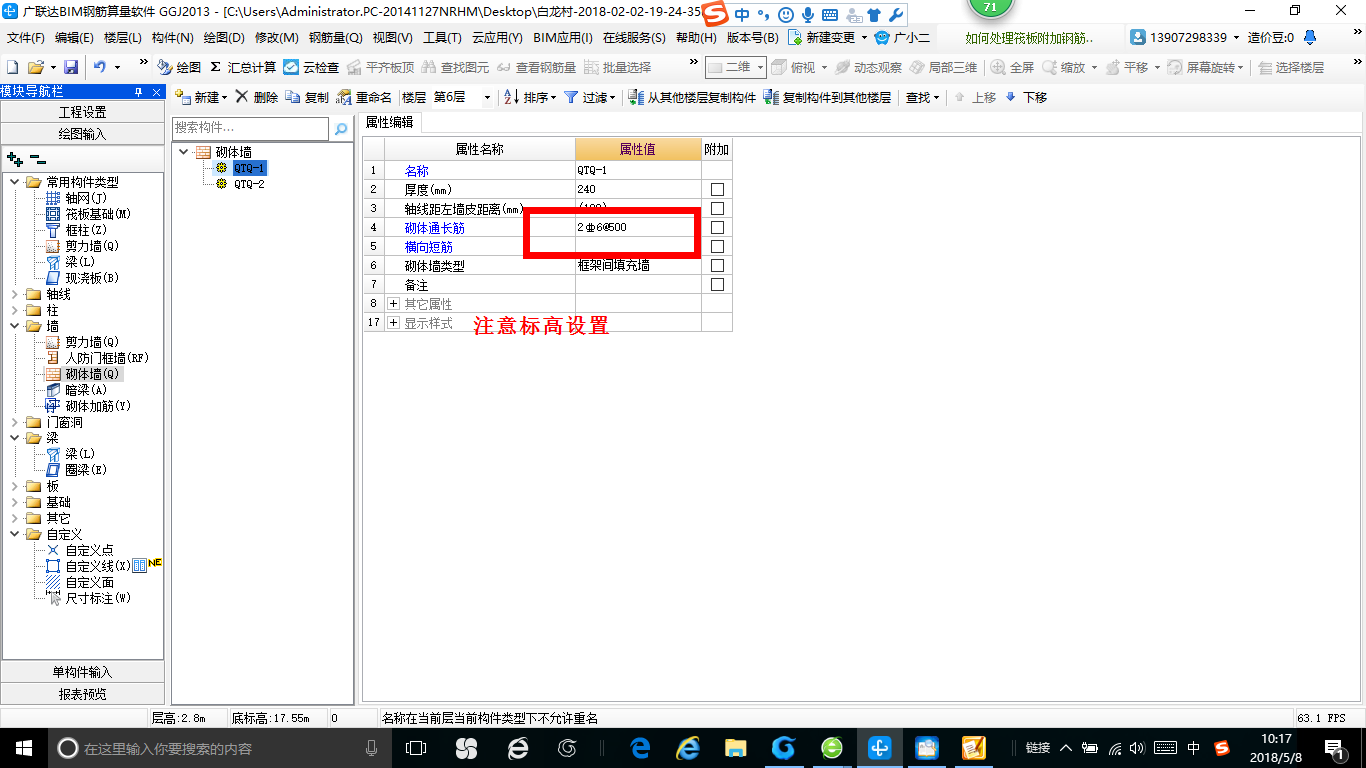The width and height of the screenshot is (1366, 768).
Task: Expand 轴线 folder in navigation tree
Action: click(15, 294)
